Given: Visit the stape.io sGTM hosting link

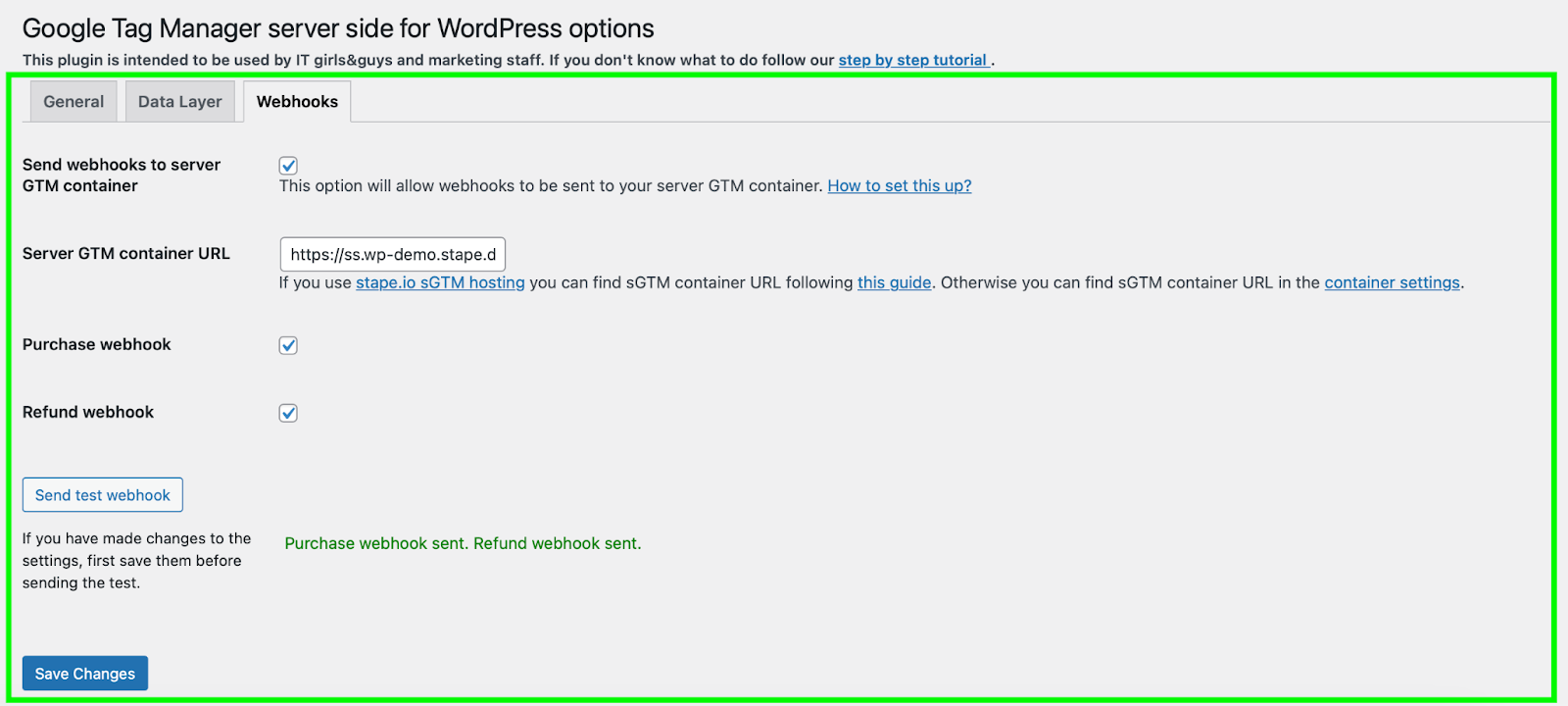Looking at the screenshot, I should tap(440, 282).
